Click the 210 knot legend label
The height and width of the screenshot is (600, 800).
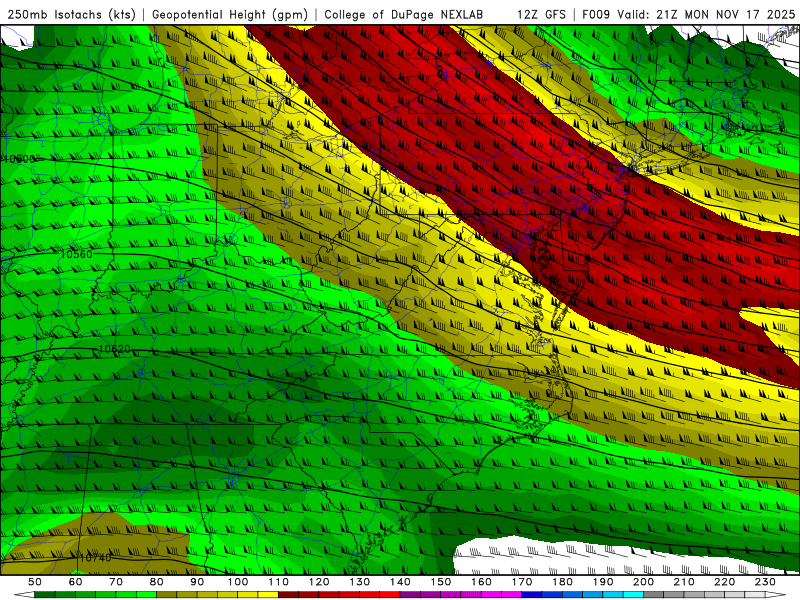[684, 582]
